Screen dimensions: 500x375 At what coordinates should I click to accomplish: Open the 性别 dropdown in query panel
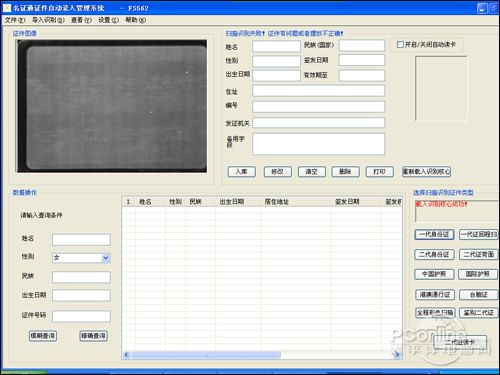[x=106, y=258]
